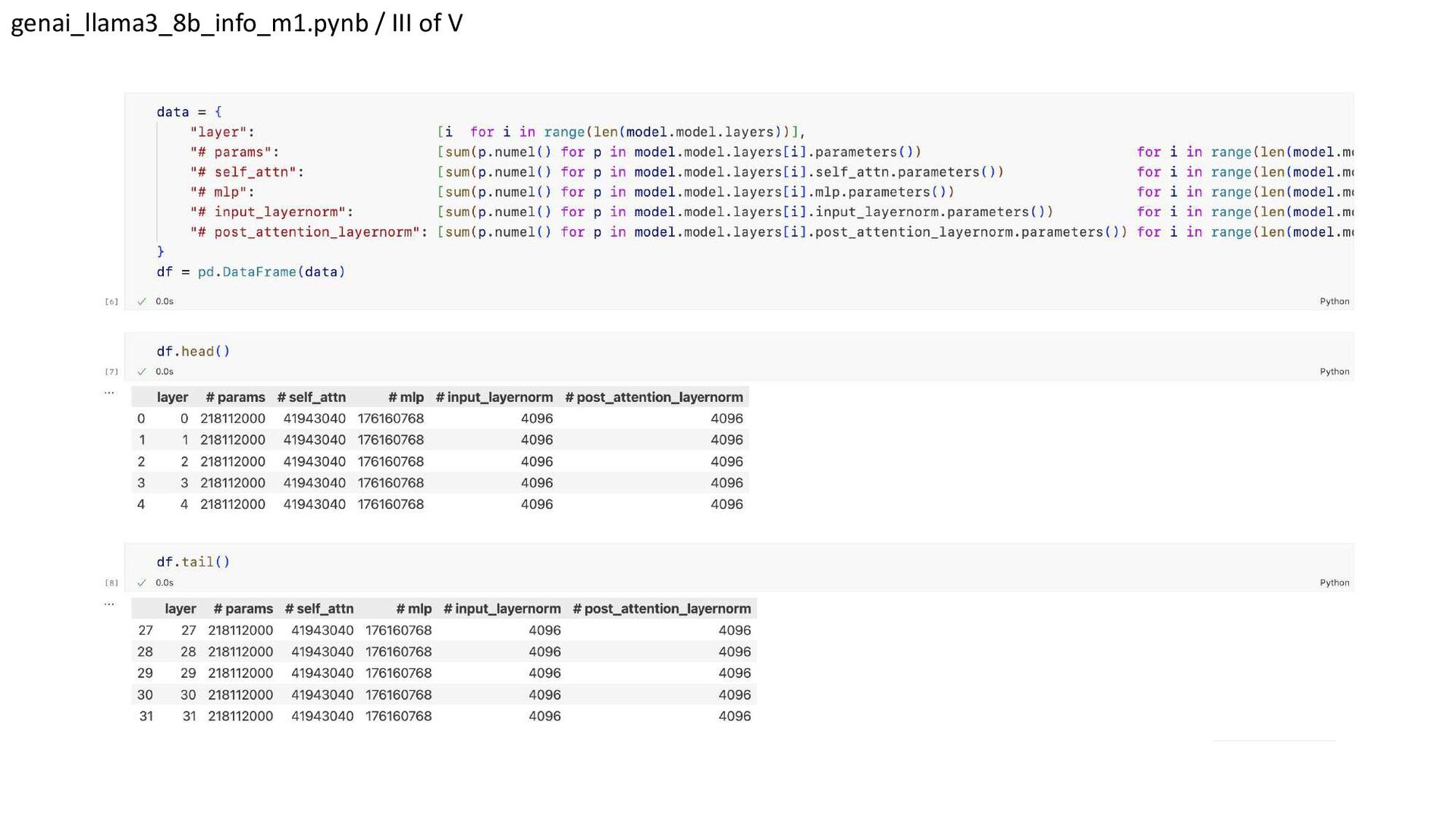Click 176160768 mlp value in row 4
The image size is (1456, 819).
(x=391, y=504)
